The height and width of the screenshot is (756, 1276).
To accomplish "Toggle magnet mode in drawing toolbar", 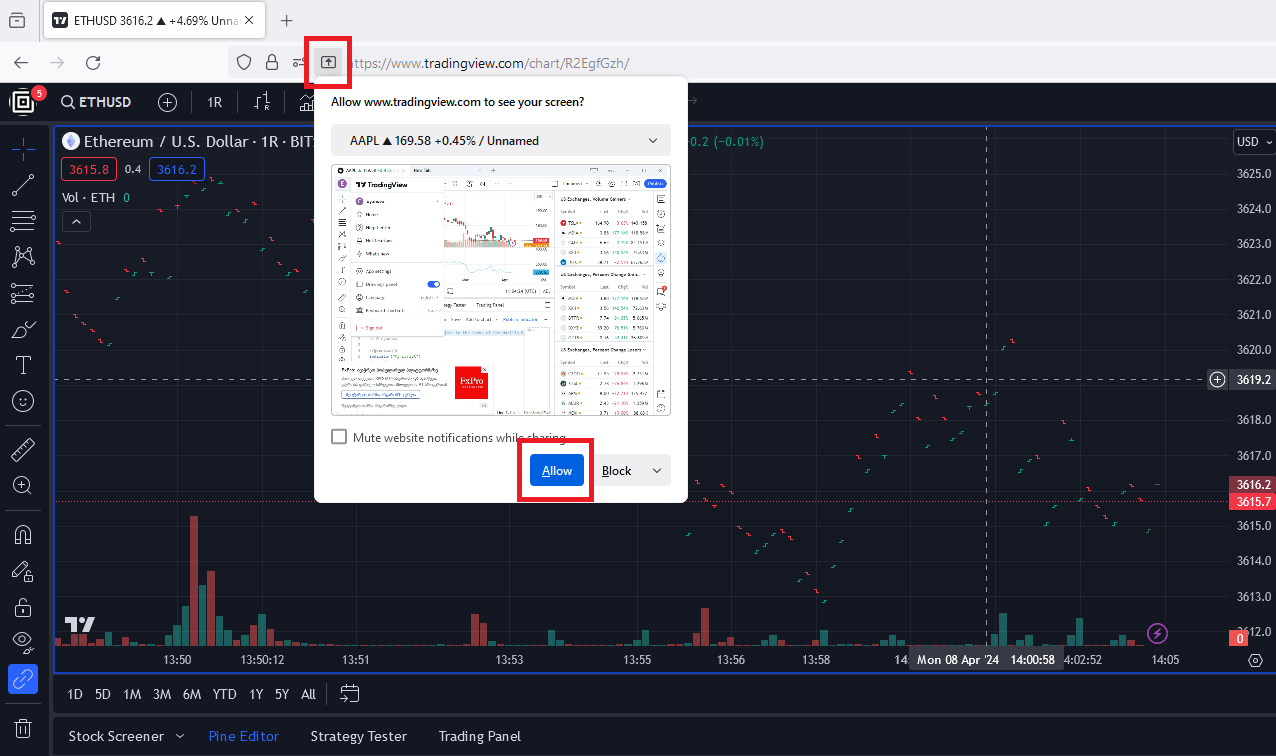I will click(23, 535).
